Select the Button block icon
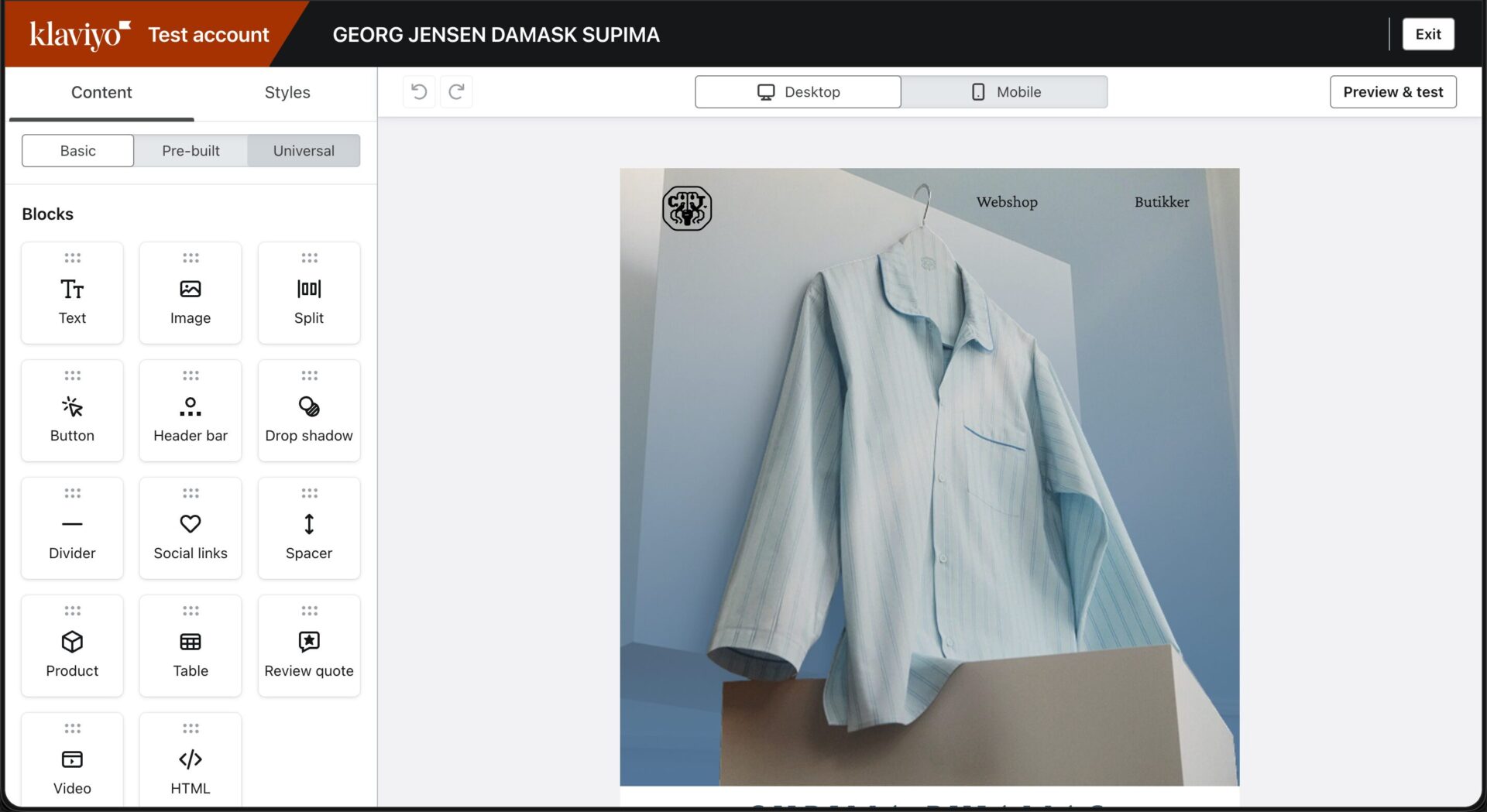The width and height of the screenshot is (1487, 812). click(72, 407)
